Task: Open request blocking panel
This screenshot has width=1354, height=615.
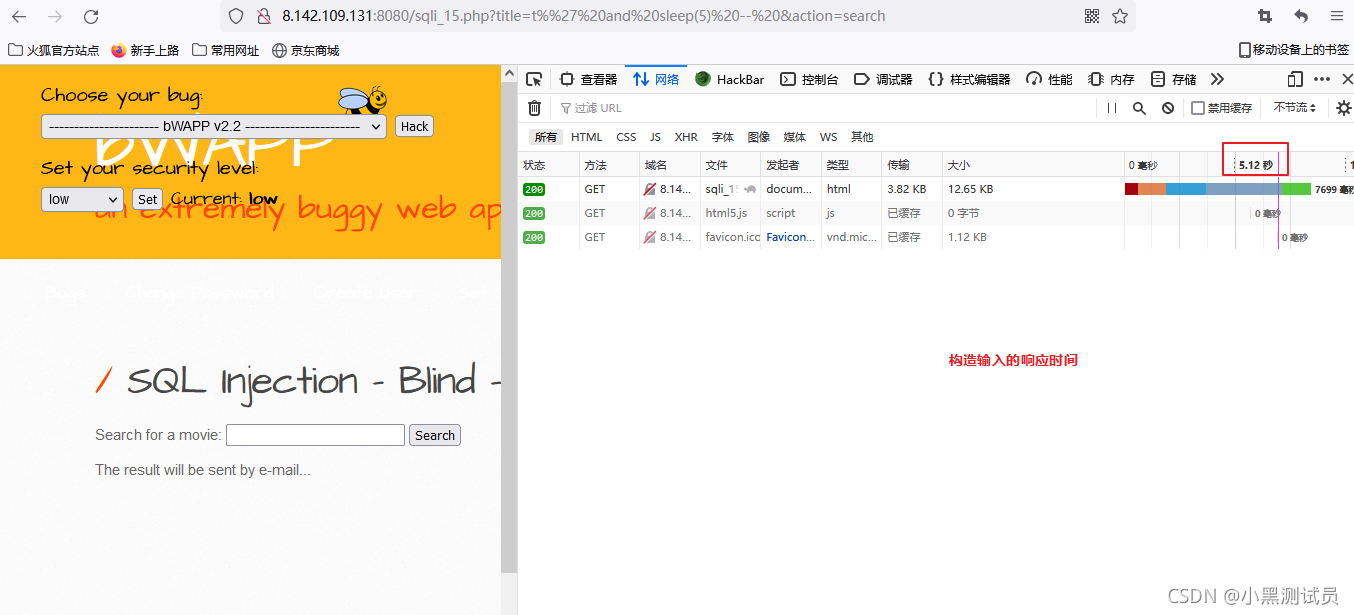Action: 1167,108
